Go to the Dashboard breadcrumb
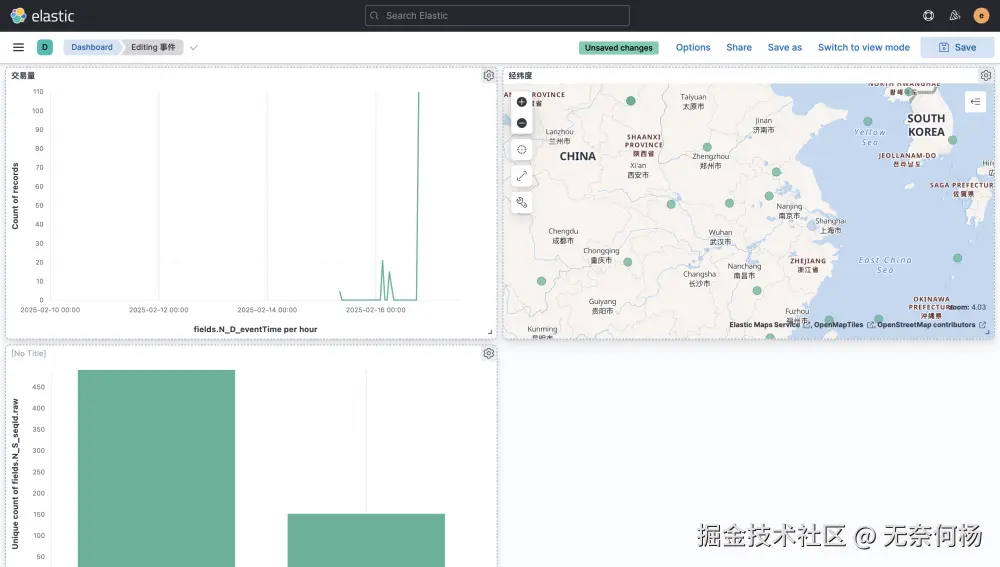 point(92,47)
